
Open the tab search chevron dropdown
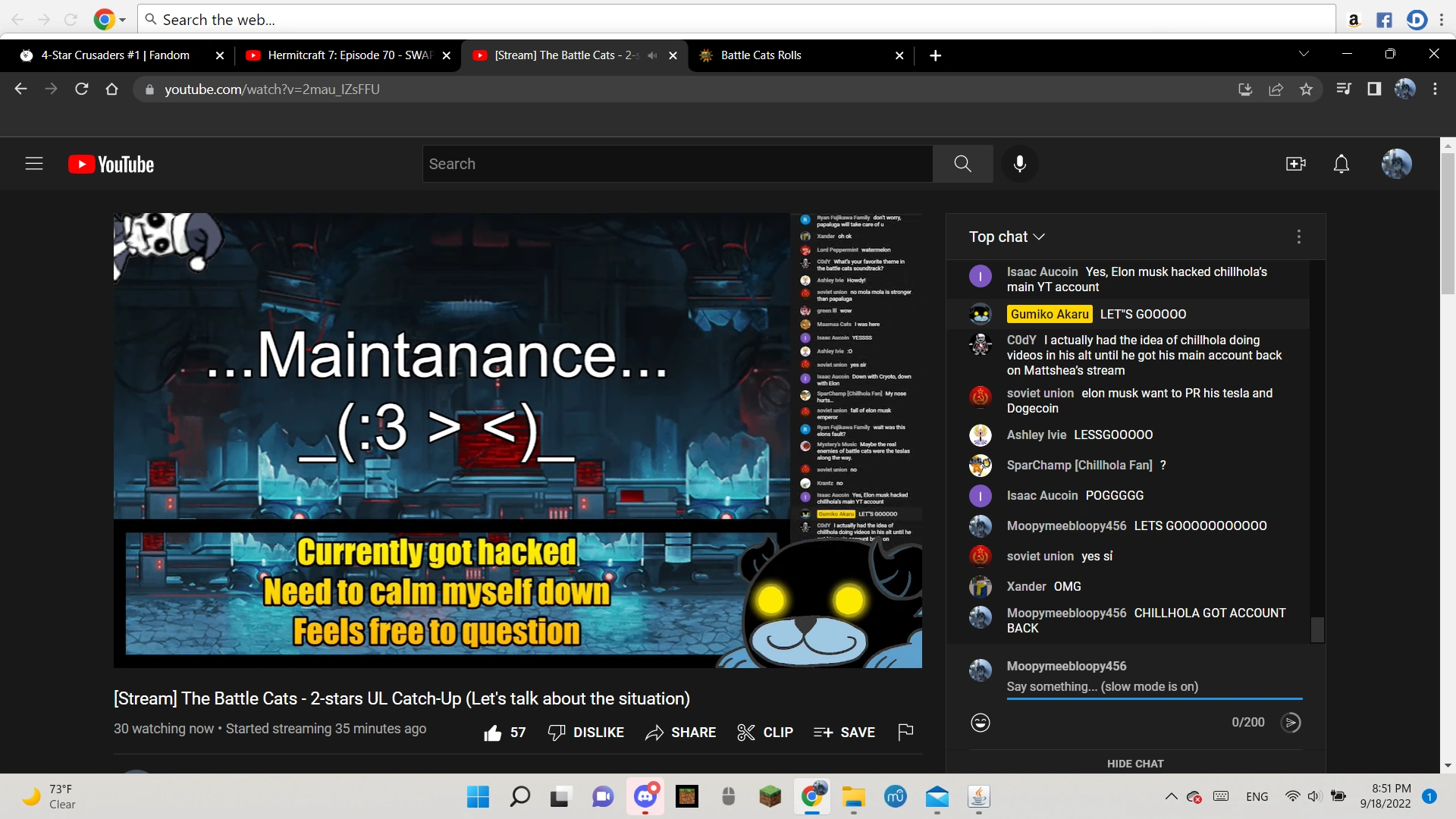pos(1304,54)
